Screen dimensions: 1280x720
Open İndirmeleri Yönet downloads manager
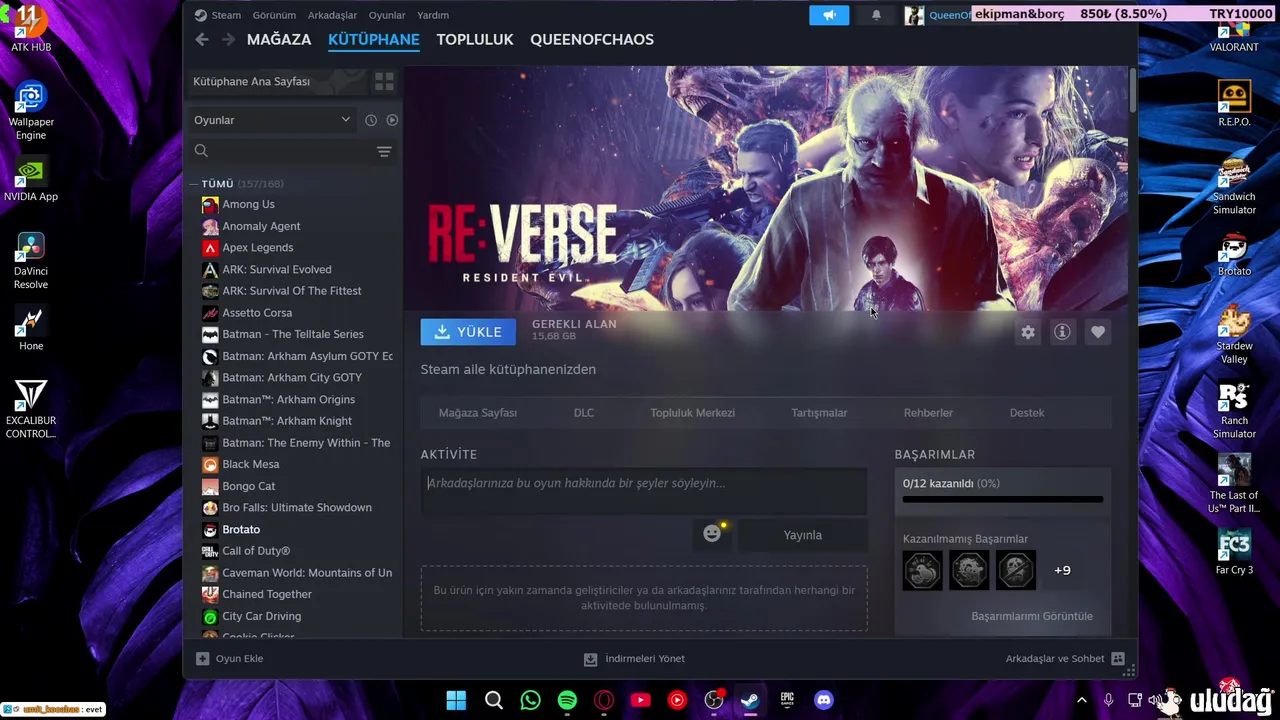(x=634, y=659)
